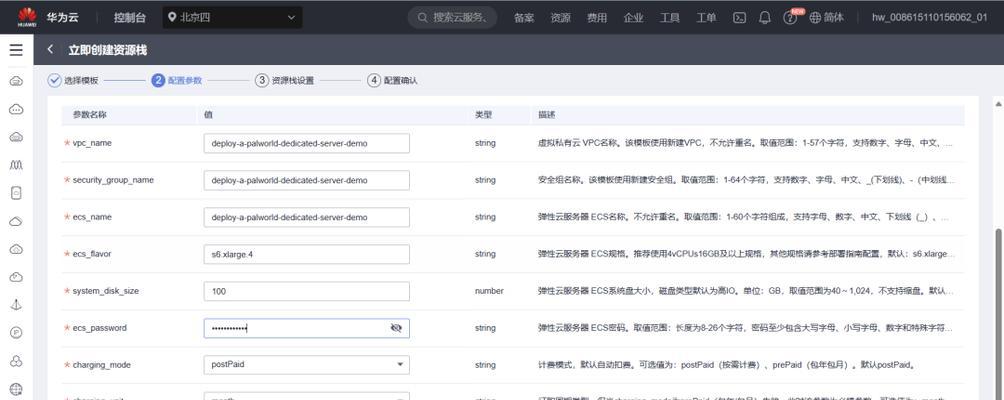Select step 4 配置确认
Screen dimensions: 1004x400
(x=393, y=81)
